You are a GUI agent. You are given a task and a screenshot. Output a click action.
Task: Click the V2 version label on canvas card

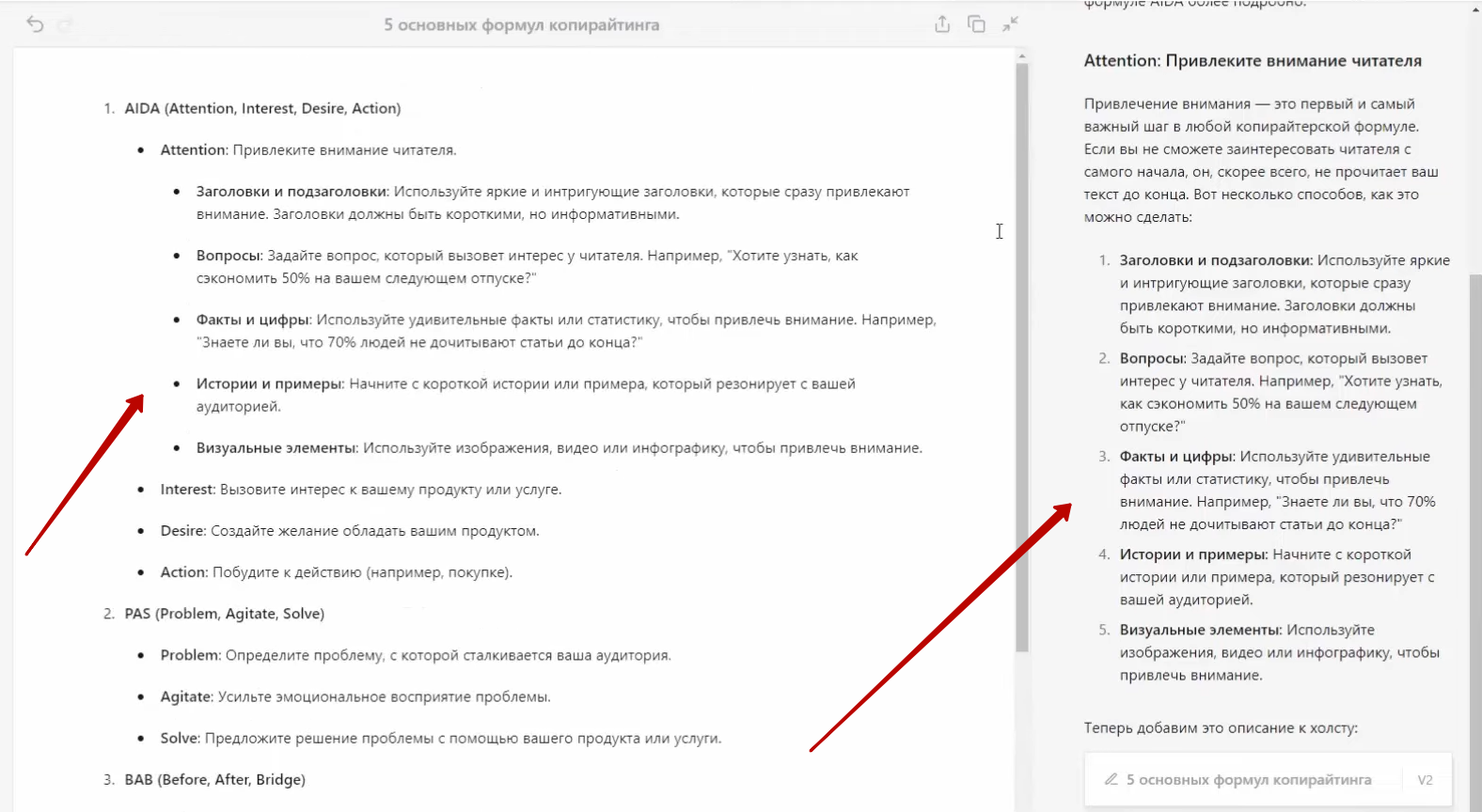[1425, 780]
